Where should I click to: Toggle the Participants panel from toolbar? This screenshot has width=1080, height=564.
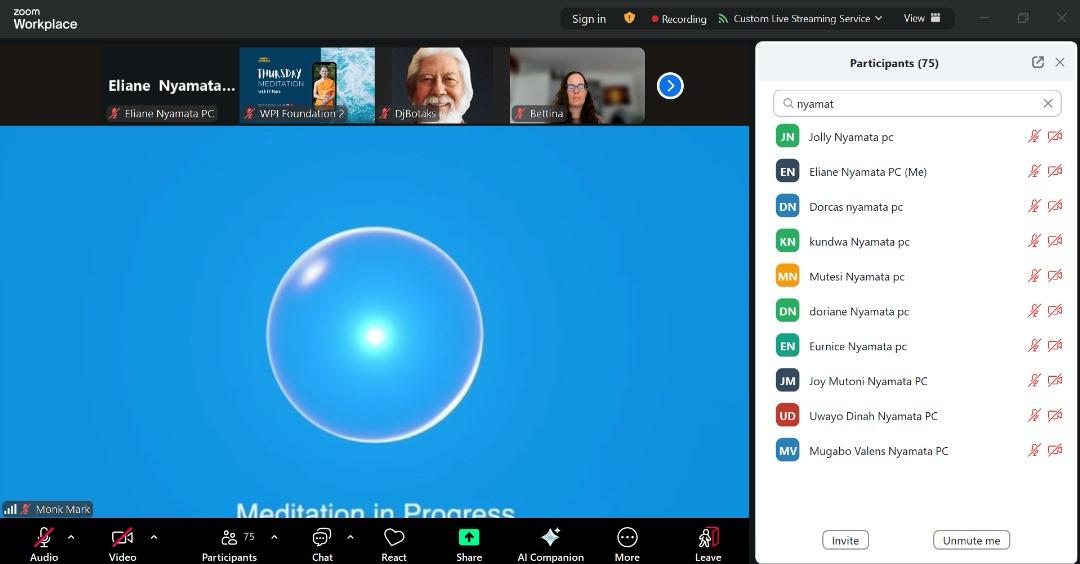coord(230,538)
